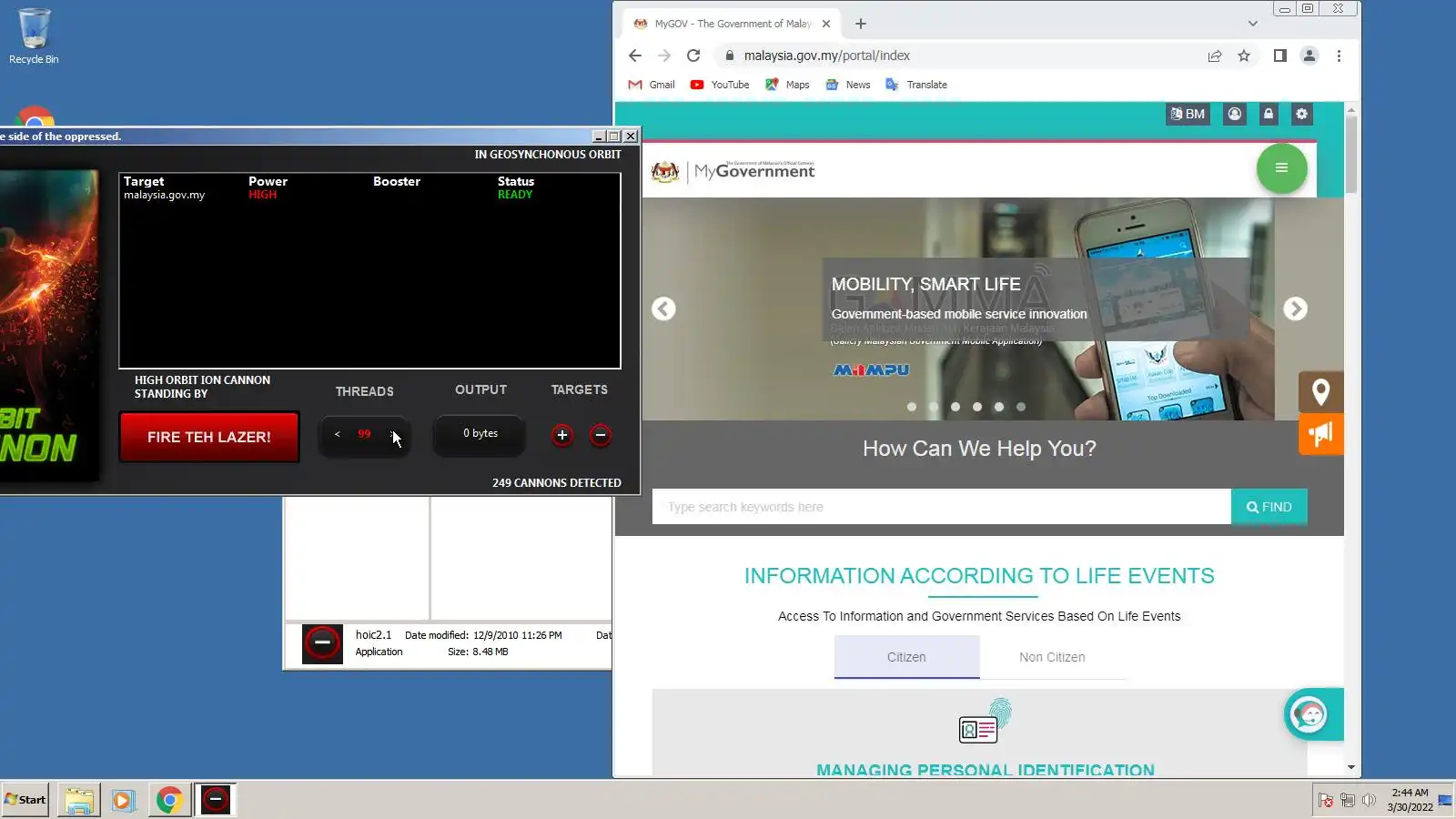
Task: Increase HOIC thread count with right arrow
Action: [x=393, y=434]
